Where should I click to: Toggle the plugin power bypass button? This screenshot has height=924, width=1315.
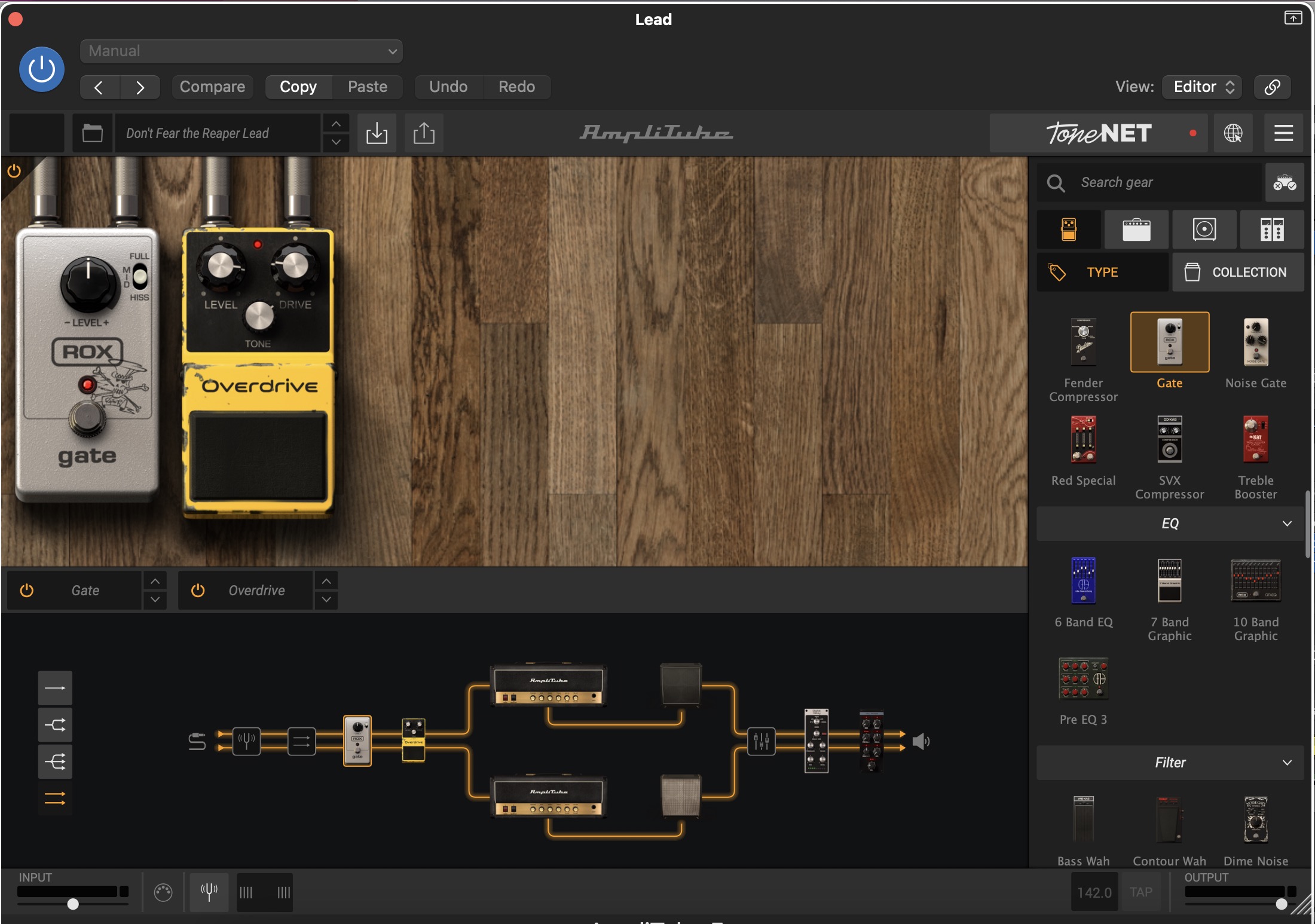[41, 69]
